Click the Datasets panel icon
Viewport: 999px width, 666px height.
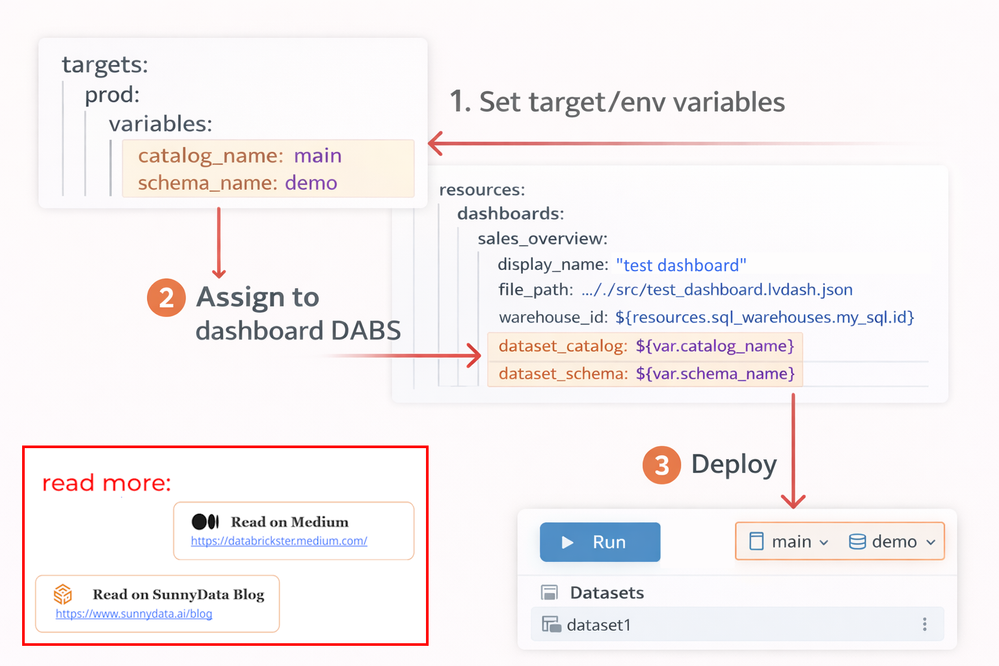coord(549,591)
